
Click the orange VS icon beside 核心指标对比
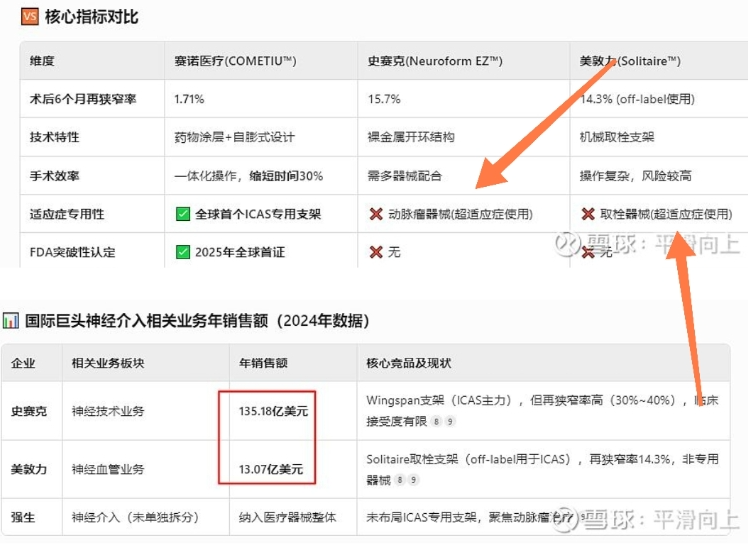click(x=30, y=17)
